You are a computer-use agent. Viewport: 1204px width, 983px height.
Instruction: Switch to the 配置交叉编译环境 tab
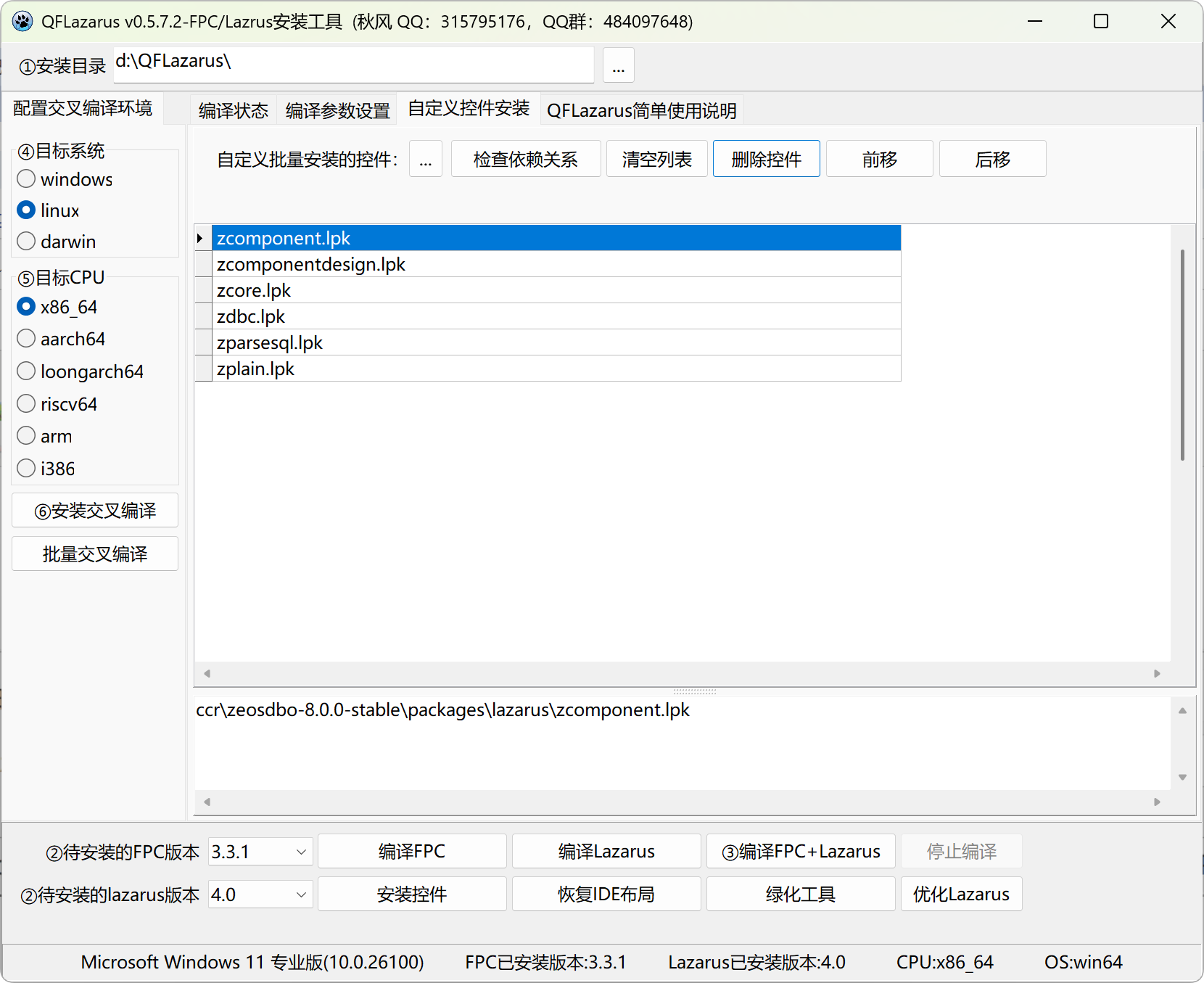pyautogui.click(x=83, y=108)
